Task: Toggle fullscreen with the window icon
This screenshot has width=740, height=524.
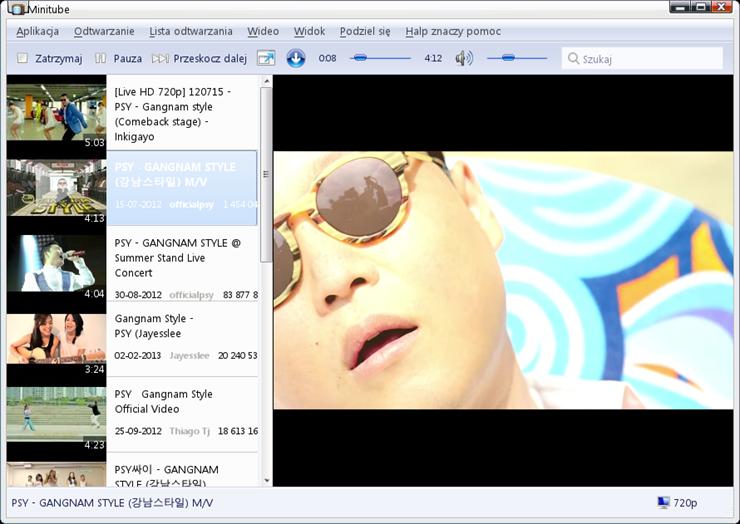Action: coord(266,59)
